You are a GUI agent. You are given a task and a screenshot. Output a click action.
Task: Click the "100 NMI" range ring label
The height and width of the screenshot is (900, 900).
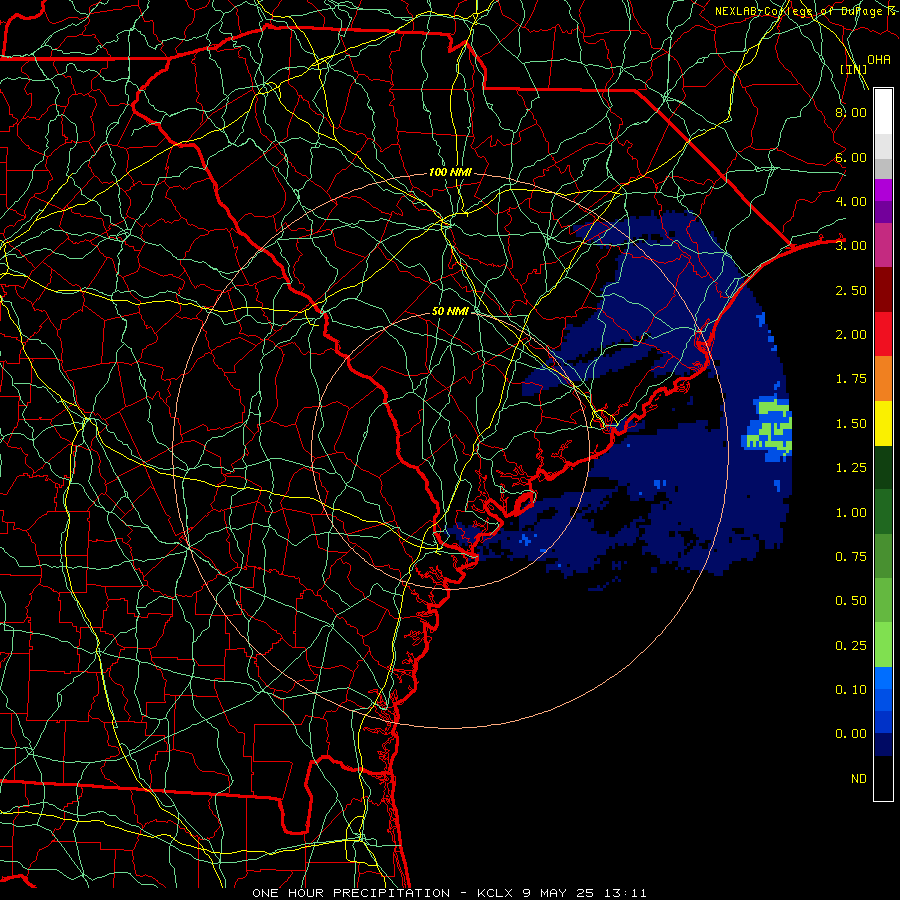[450, 172]
